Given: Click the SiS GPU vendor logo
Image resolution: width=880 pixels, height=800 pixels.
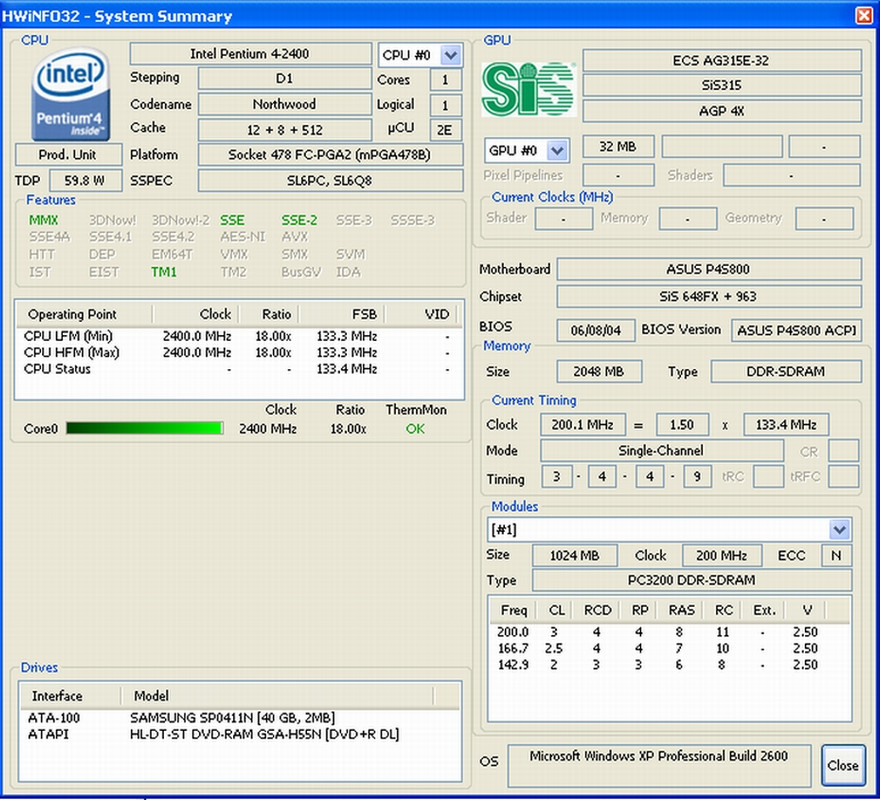Looking at the screenshot, I should [x=529, y=89].
